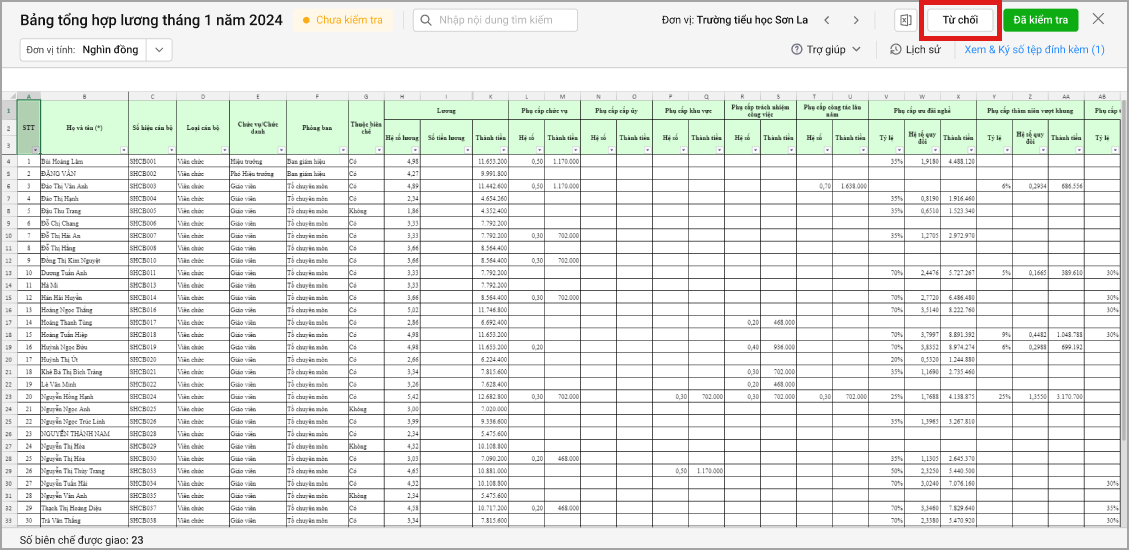Expand the Đơn vị tính dropdown

[159, 49]
